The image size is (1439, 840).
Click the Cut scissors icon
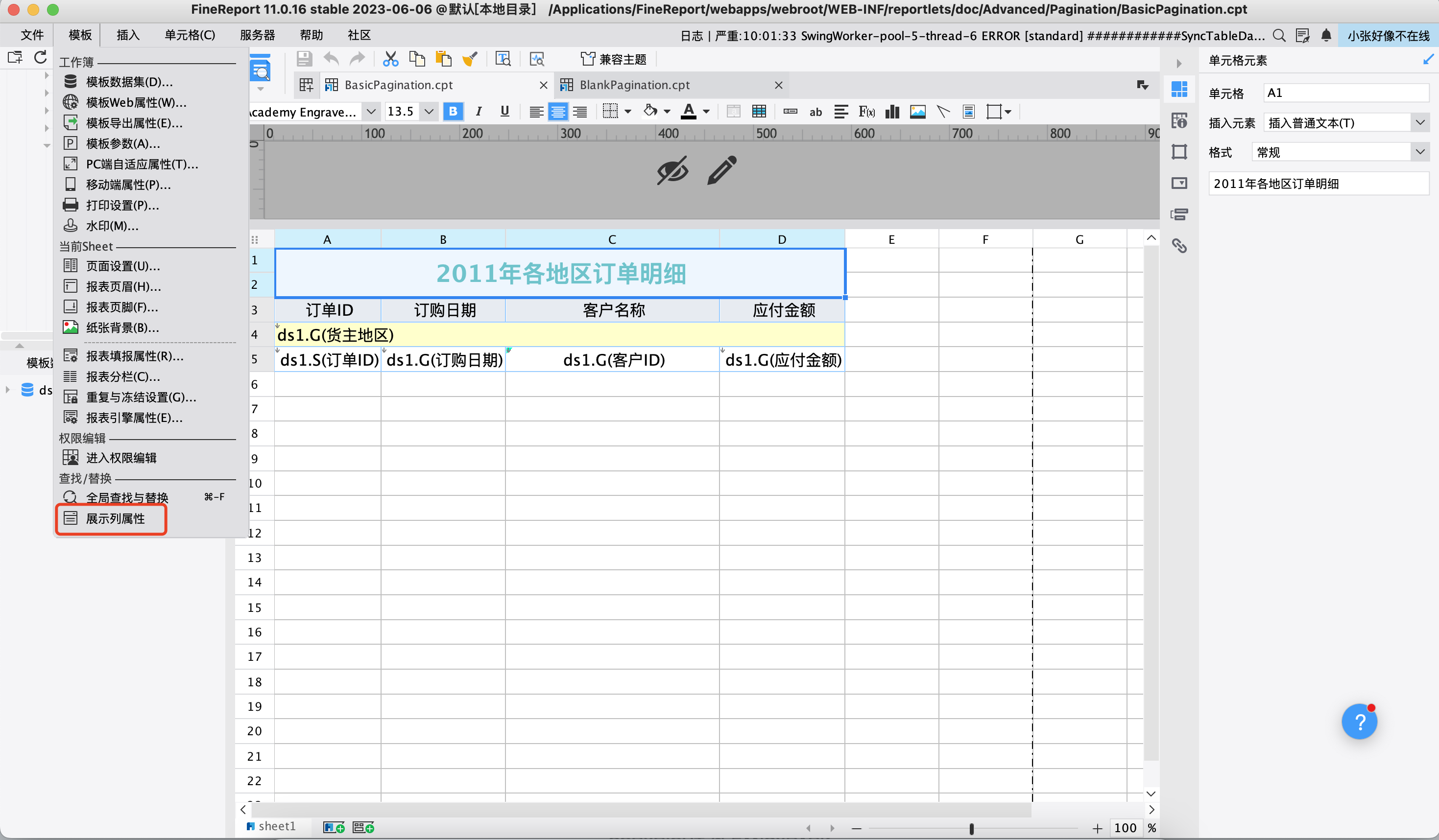click(390, 59)
